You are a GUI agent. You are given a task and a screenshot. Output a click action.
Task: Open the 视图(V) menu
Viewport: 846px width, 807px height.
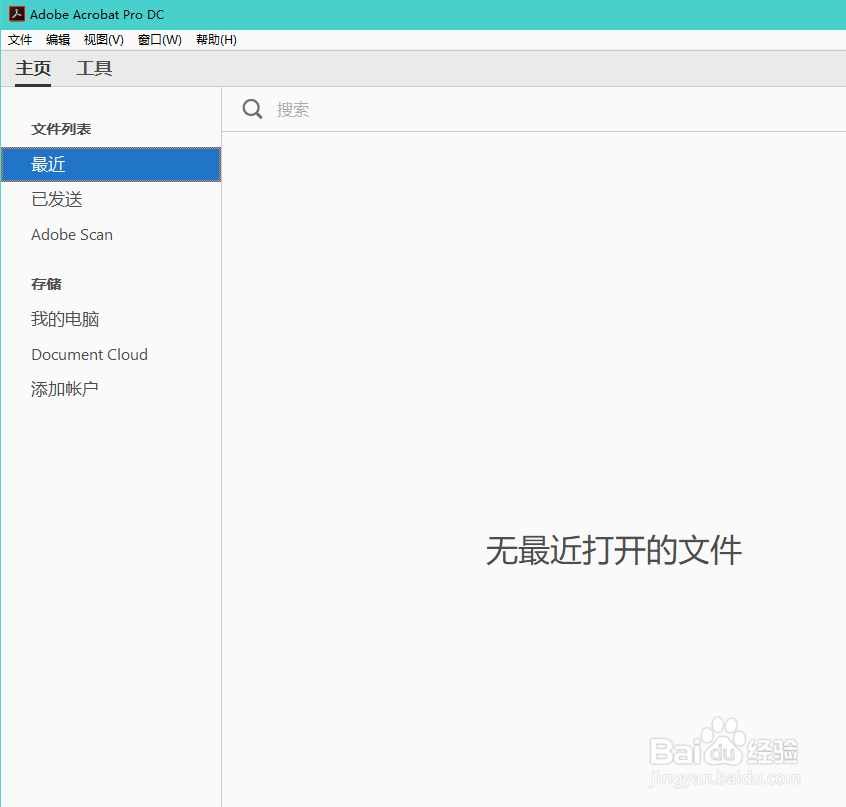(104, 40)
